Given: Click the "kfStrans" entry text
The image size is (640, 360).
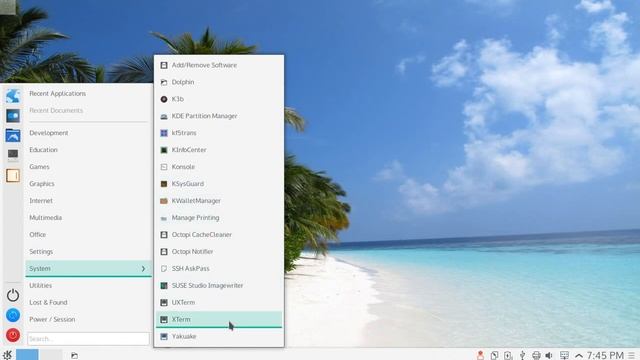Looking at the screenshot, I should pyautogui.click(x=184, y=133).
